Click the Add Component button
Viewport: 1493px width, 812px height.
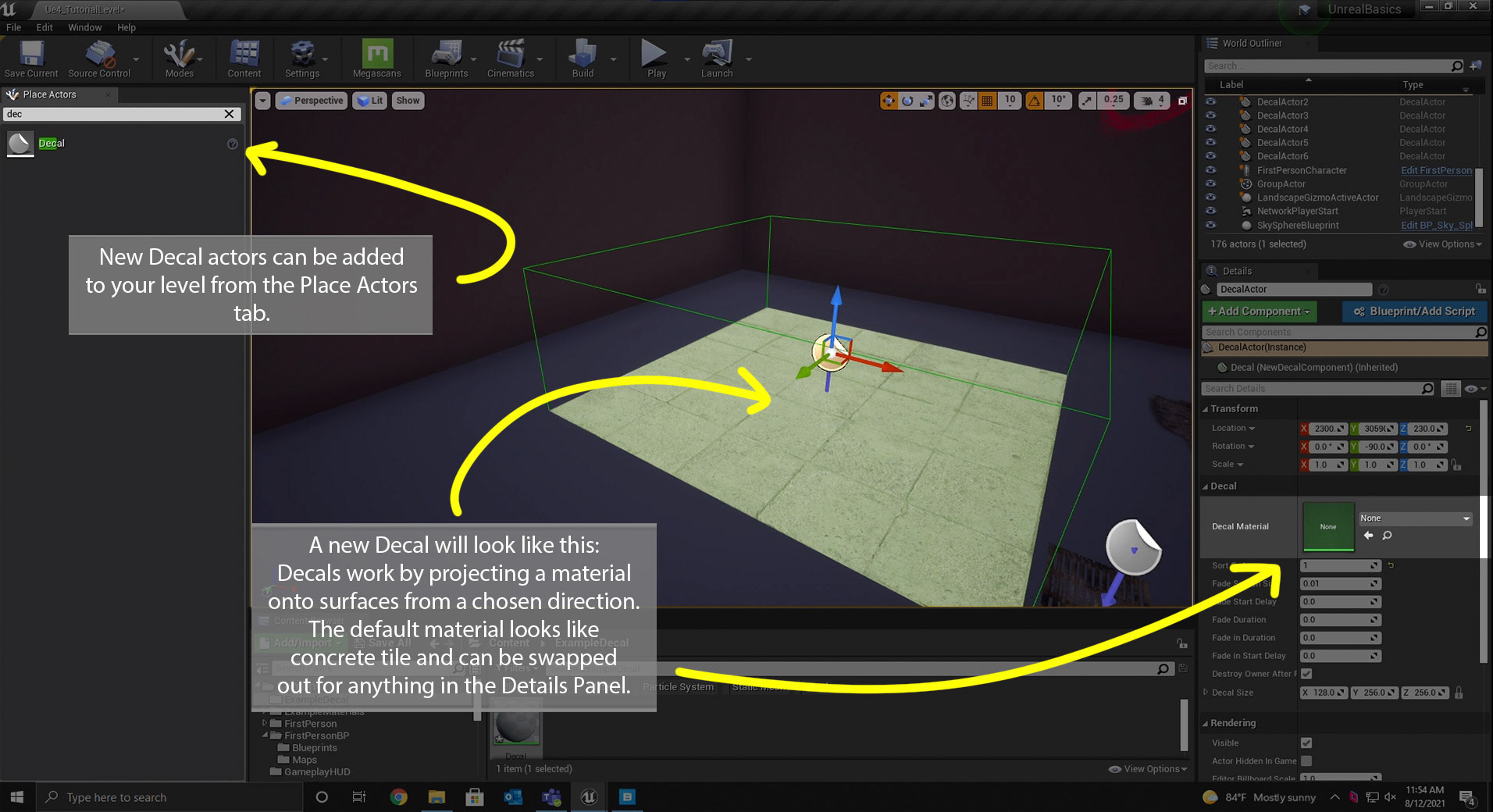point(1259,312)
